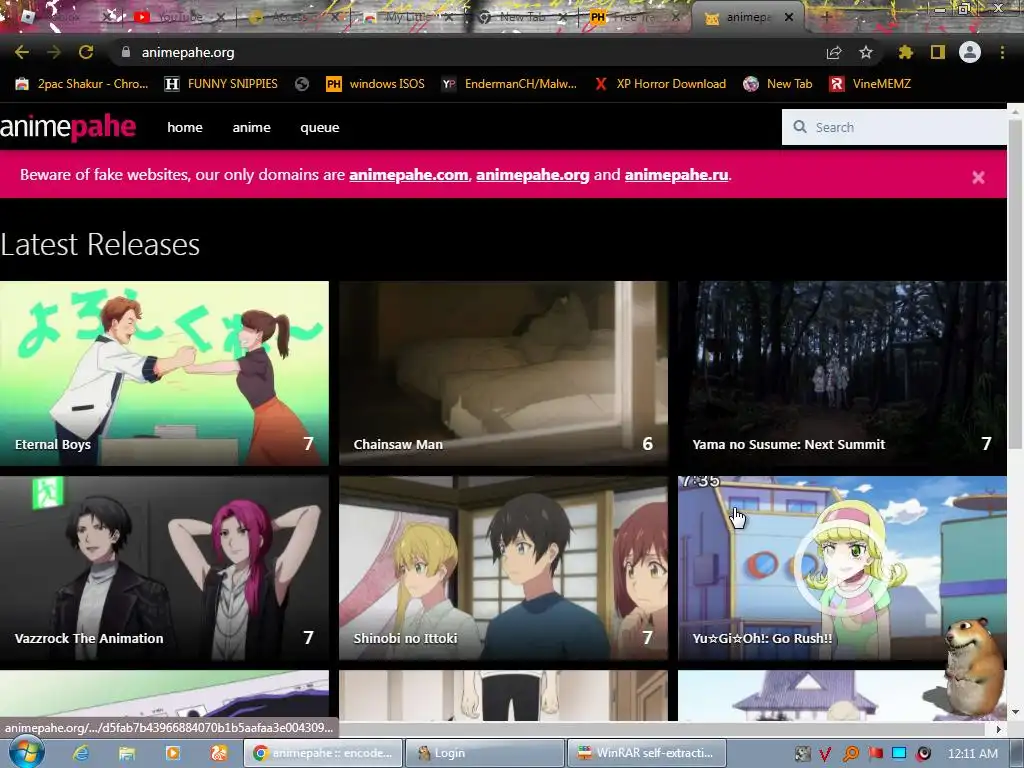Open Vazzrock The Animation thumbnail
The width and height of the screenshot is (1024, 768).
pyautogui.click(x=164, y=568)
